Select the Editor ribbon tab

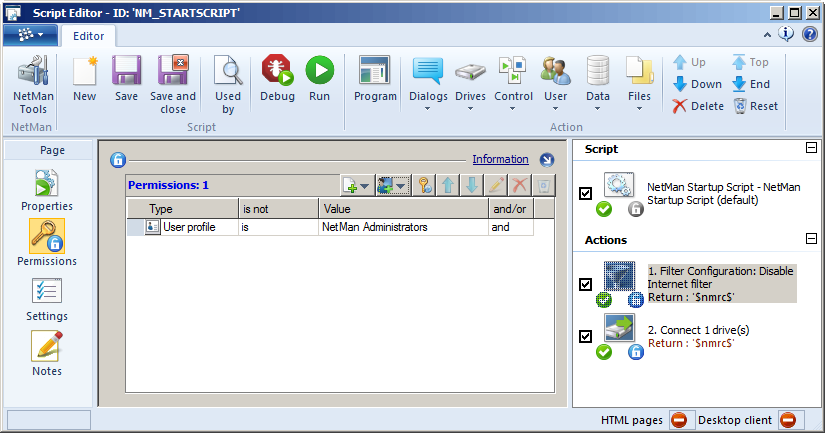(x=89, y=36)
